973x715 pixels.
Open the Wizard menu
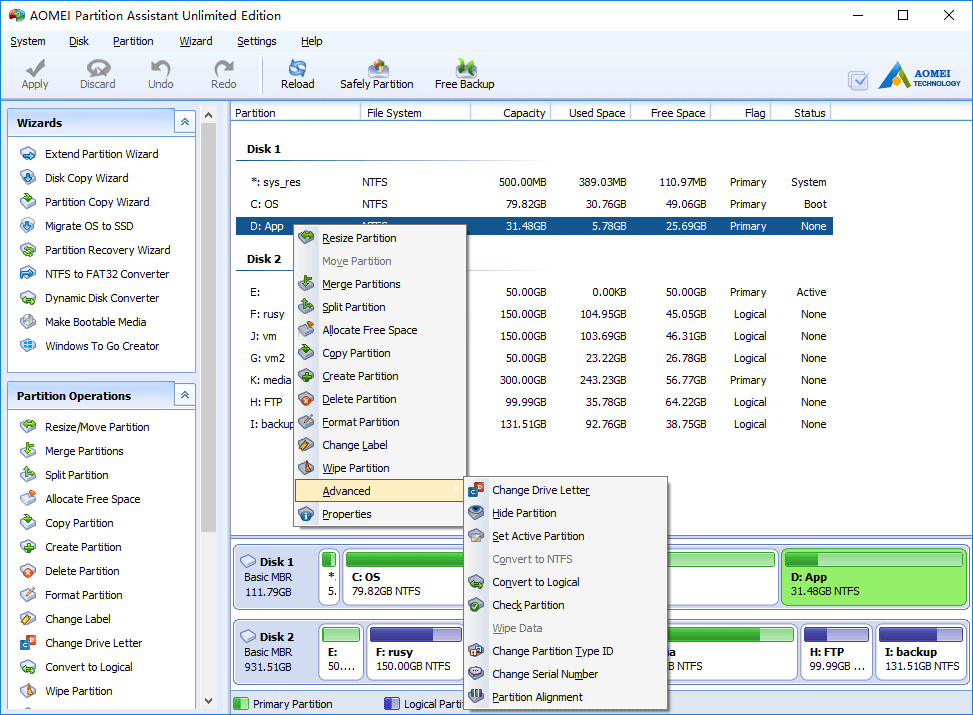[x=196, y=41]
